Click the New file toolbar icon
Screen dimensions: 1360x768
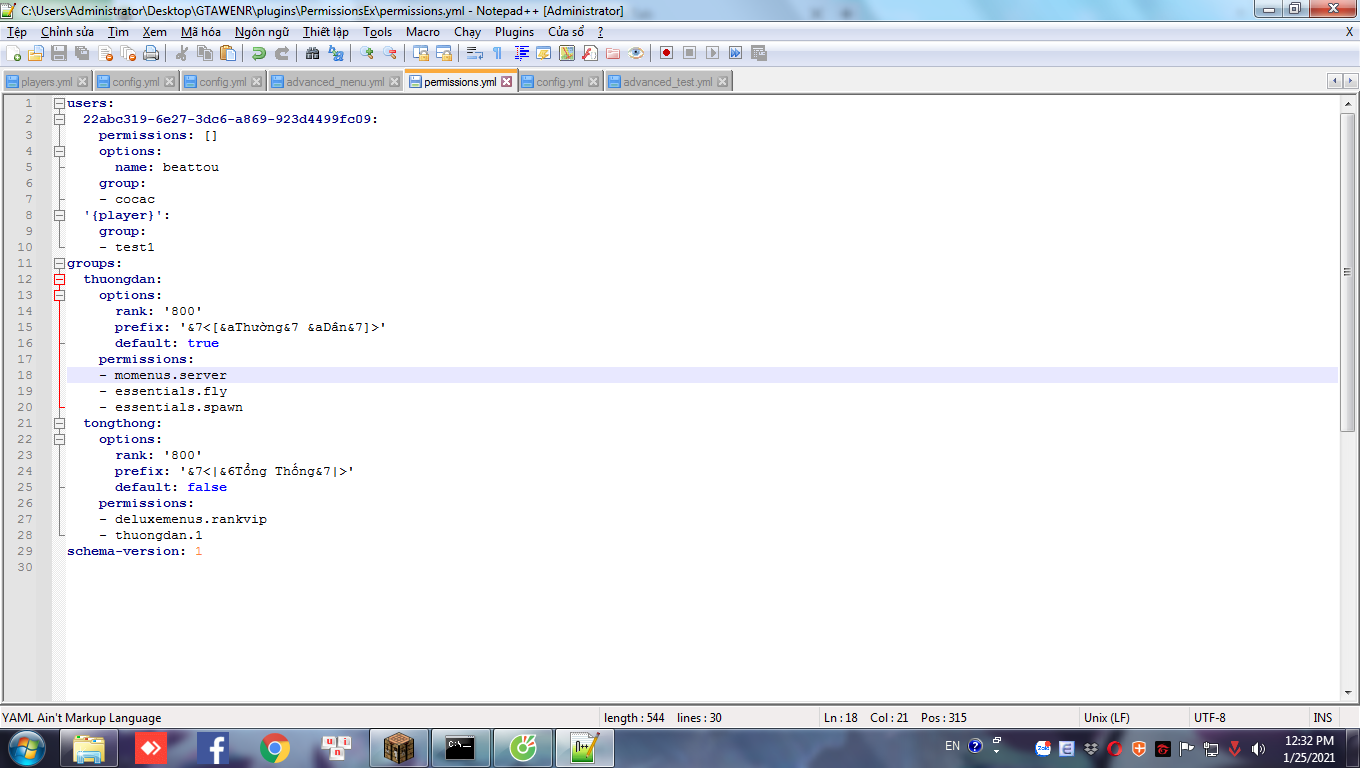(x=14, y=53)
